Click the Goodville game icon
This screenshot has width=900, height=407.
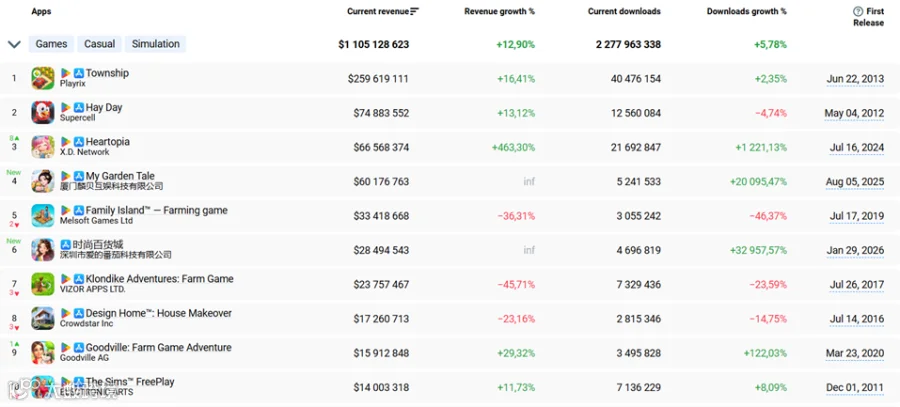tap(43, 352)
